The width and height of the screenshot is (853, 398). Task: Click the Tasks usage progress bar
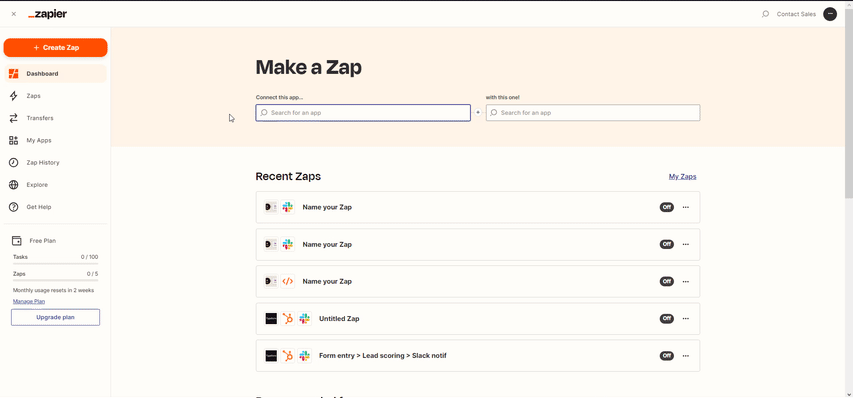(x=55, y=264)
